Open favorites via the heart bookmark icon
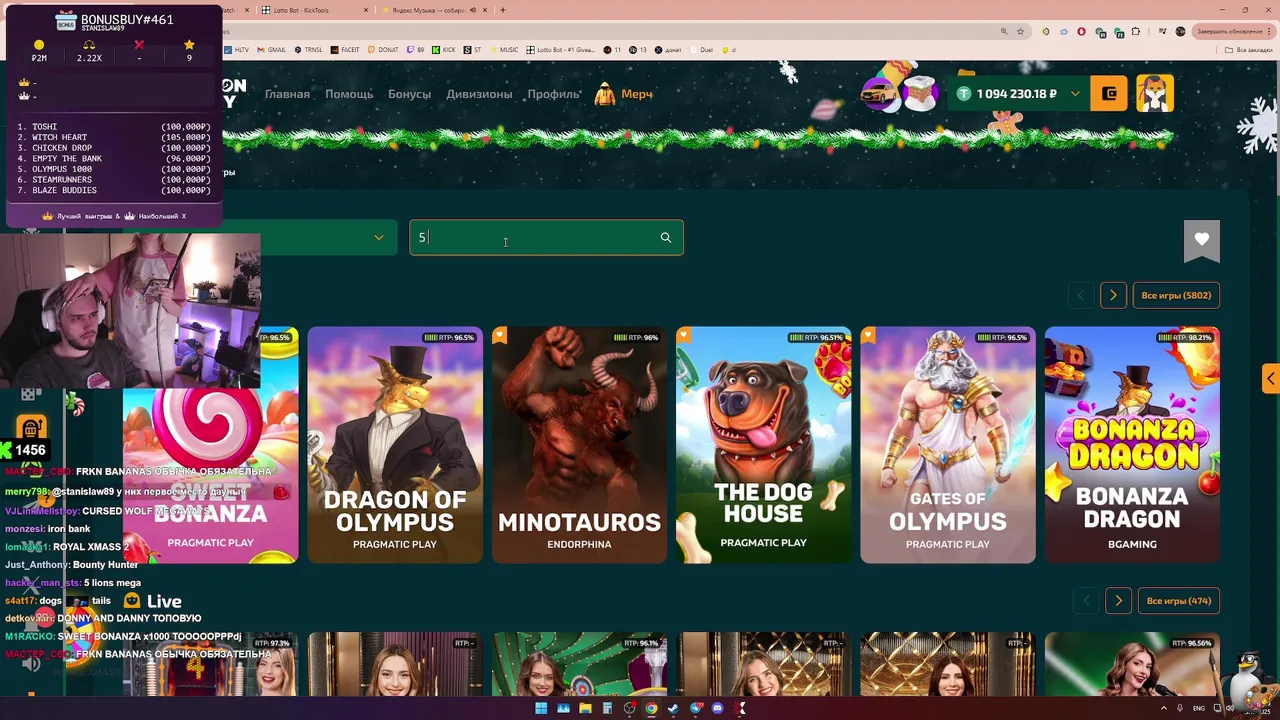1280x720 pixels. pyautogui.click(x=1202, y=240)
